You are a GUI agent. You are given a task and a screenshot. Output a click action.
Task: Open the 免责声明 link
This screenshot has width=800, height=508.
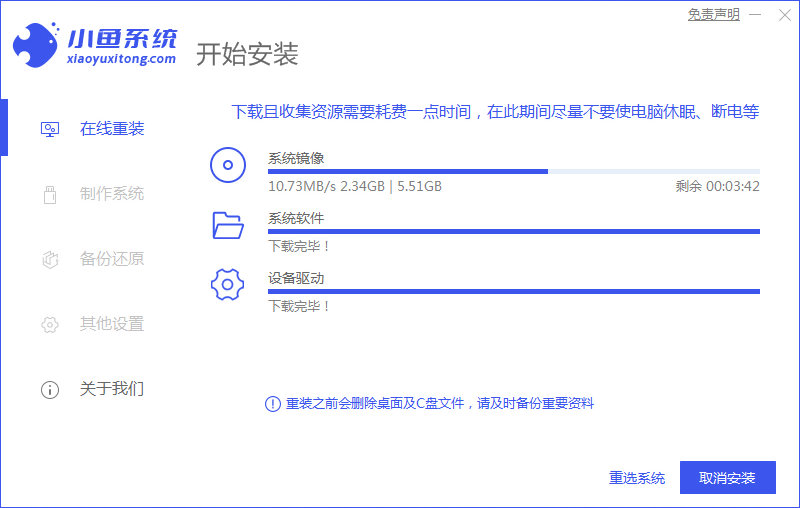[714, 15]
